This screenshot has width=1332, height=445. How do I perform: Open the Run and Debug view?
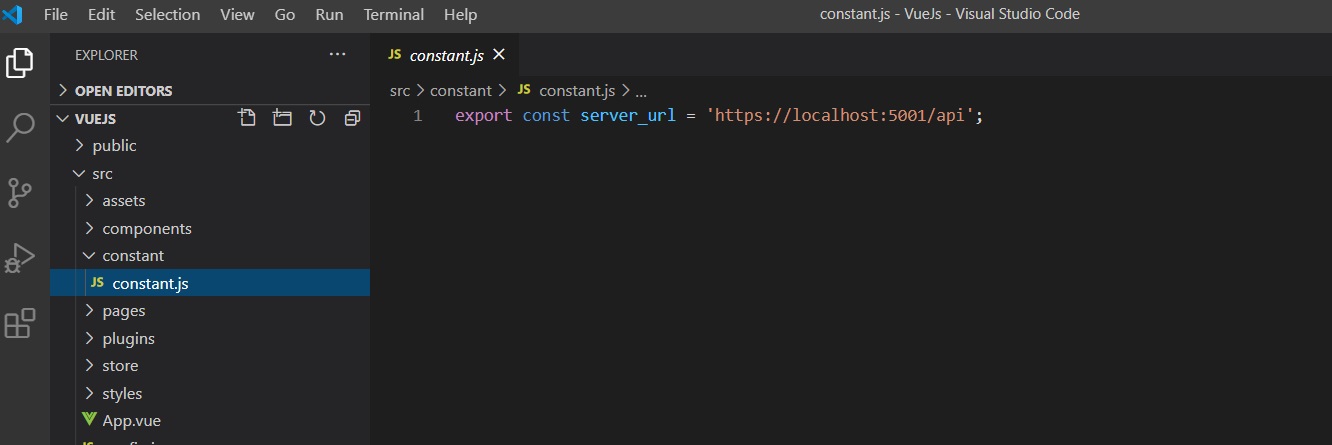coord(20,257)
